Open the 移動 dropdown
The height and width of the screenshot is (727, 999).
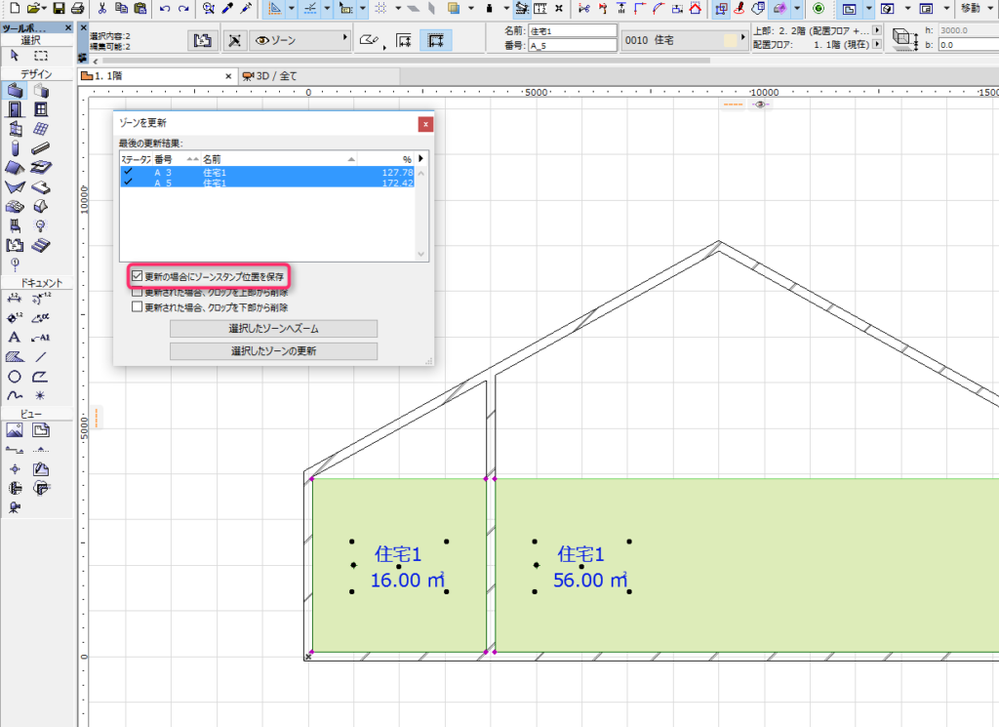971,8
